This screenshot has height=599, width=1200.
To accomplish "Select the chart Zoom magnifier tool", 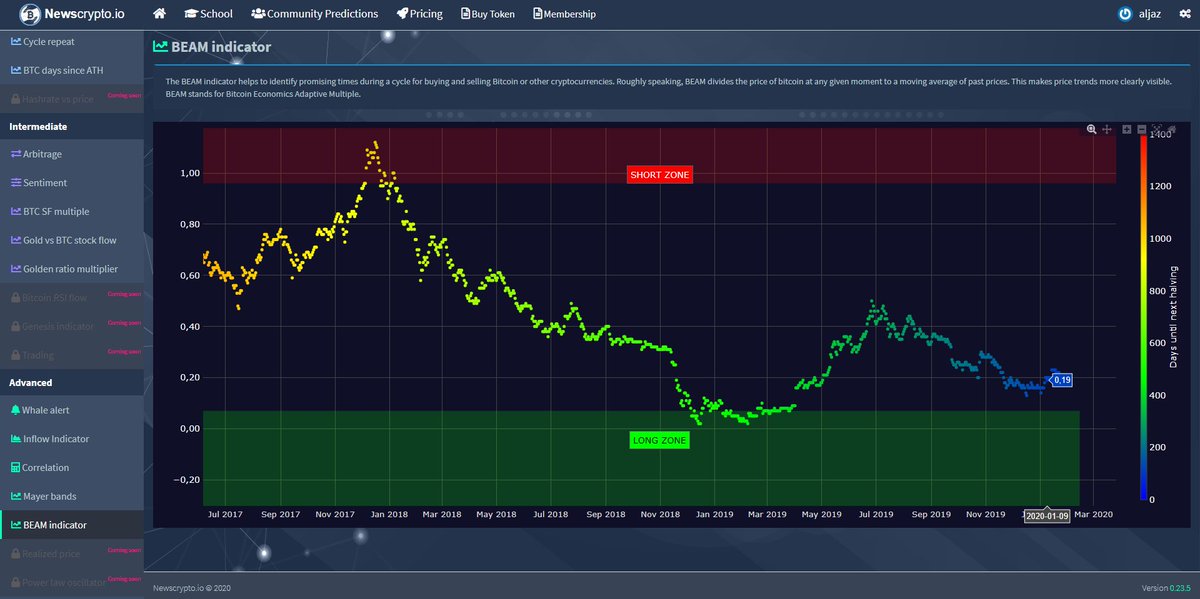I will (1091, 130).
